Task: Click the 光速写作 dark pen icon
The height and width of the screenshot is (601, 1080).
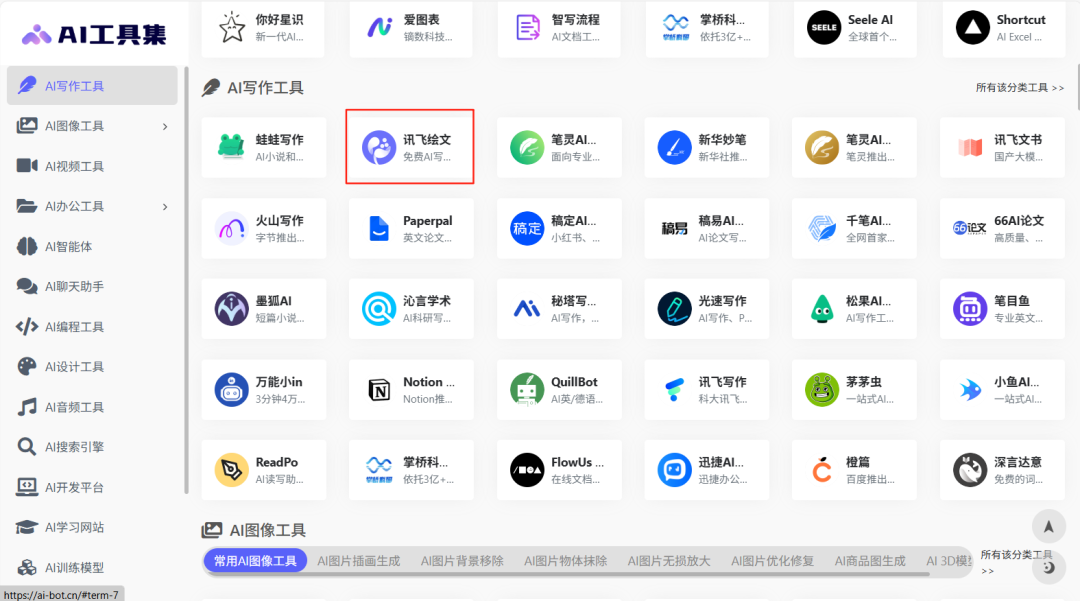Action: point(674,308)
